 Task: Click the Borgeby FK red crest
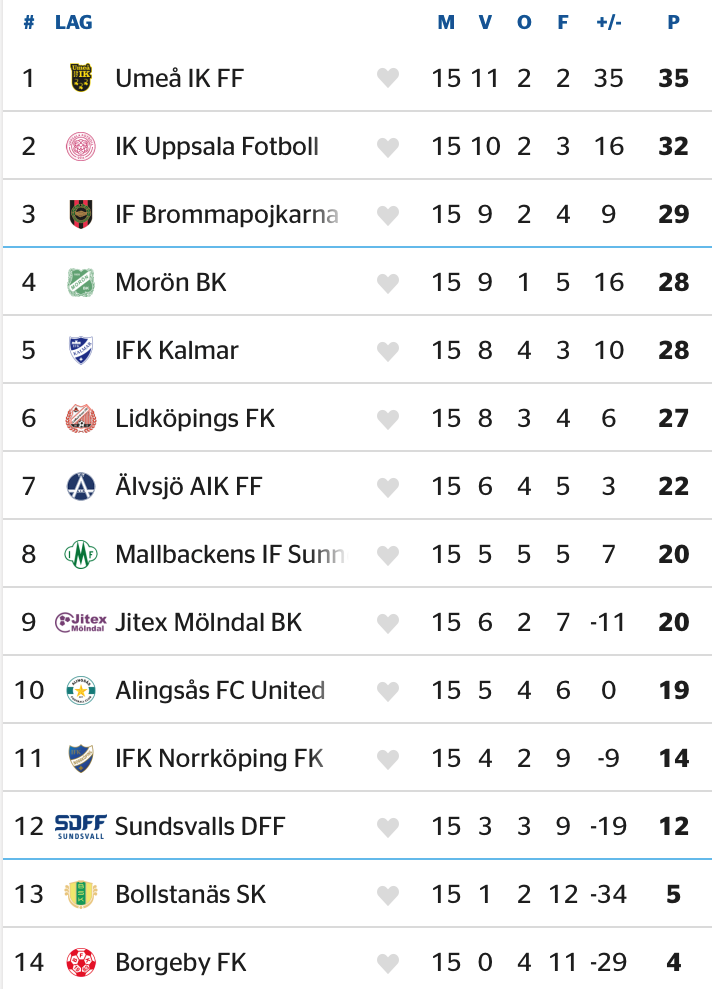(80, 962)
